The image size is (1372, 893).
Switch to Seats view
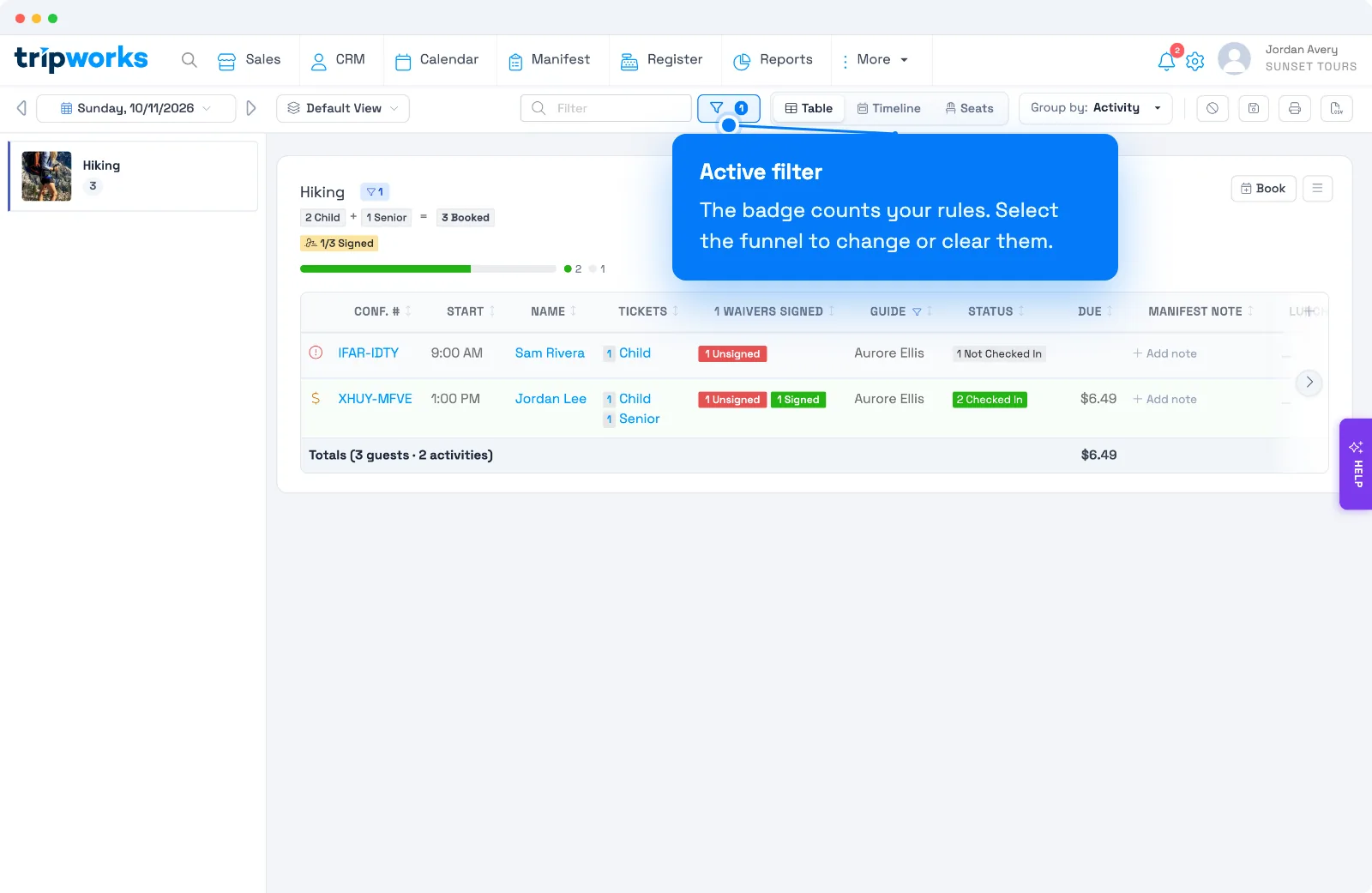pyautogui.click(x=969, y=108)
